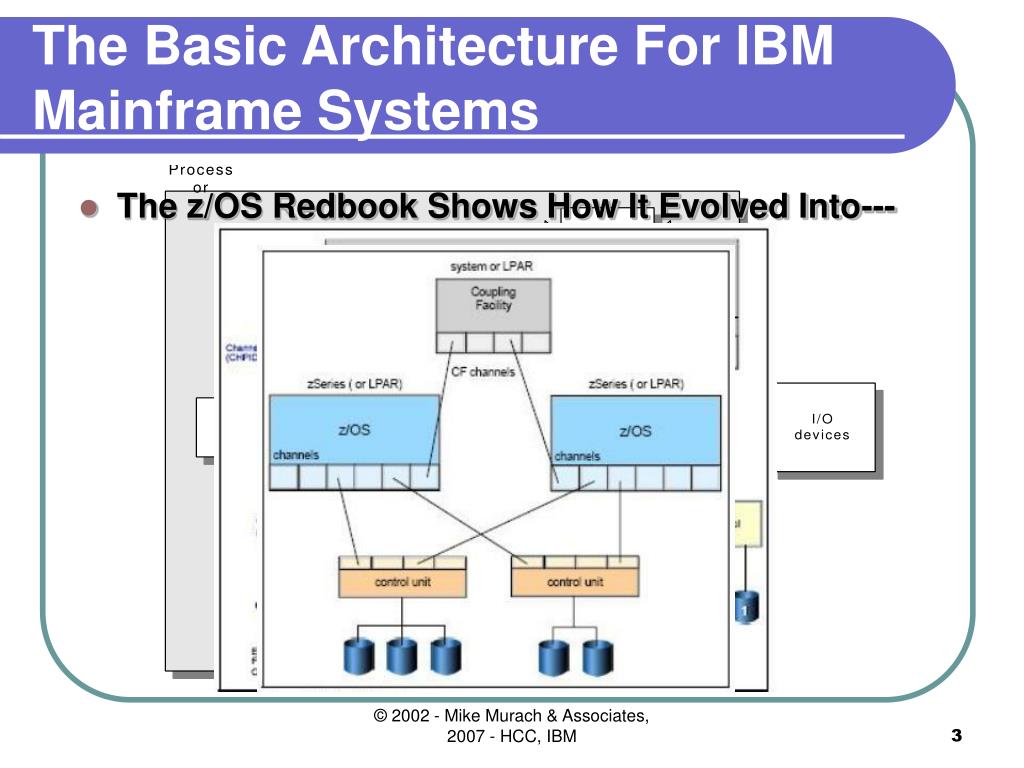This screenshot has height=768, width=1024.
Task: Click the gray bullet before the Redbook text
Action: tap(91, 207)
